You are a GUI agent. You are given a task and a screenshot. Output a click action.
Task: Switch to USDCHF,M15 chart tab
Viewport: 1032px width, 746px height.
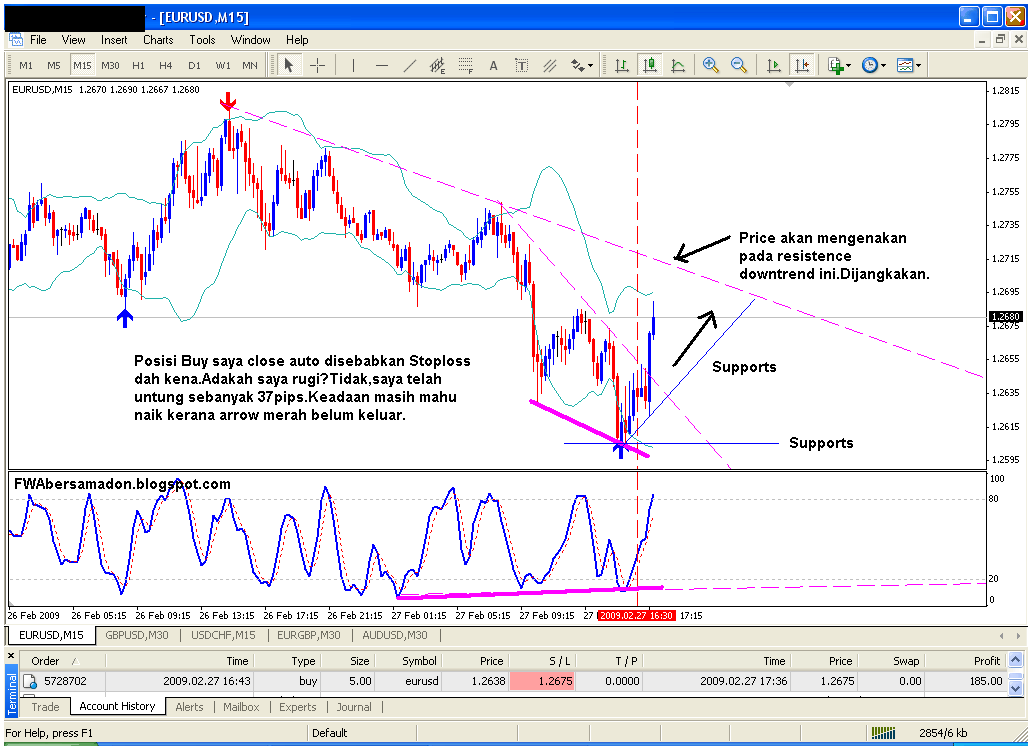click(223, 635)
